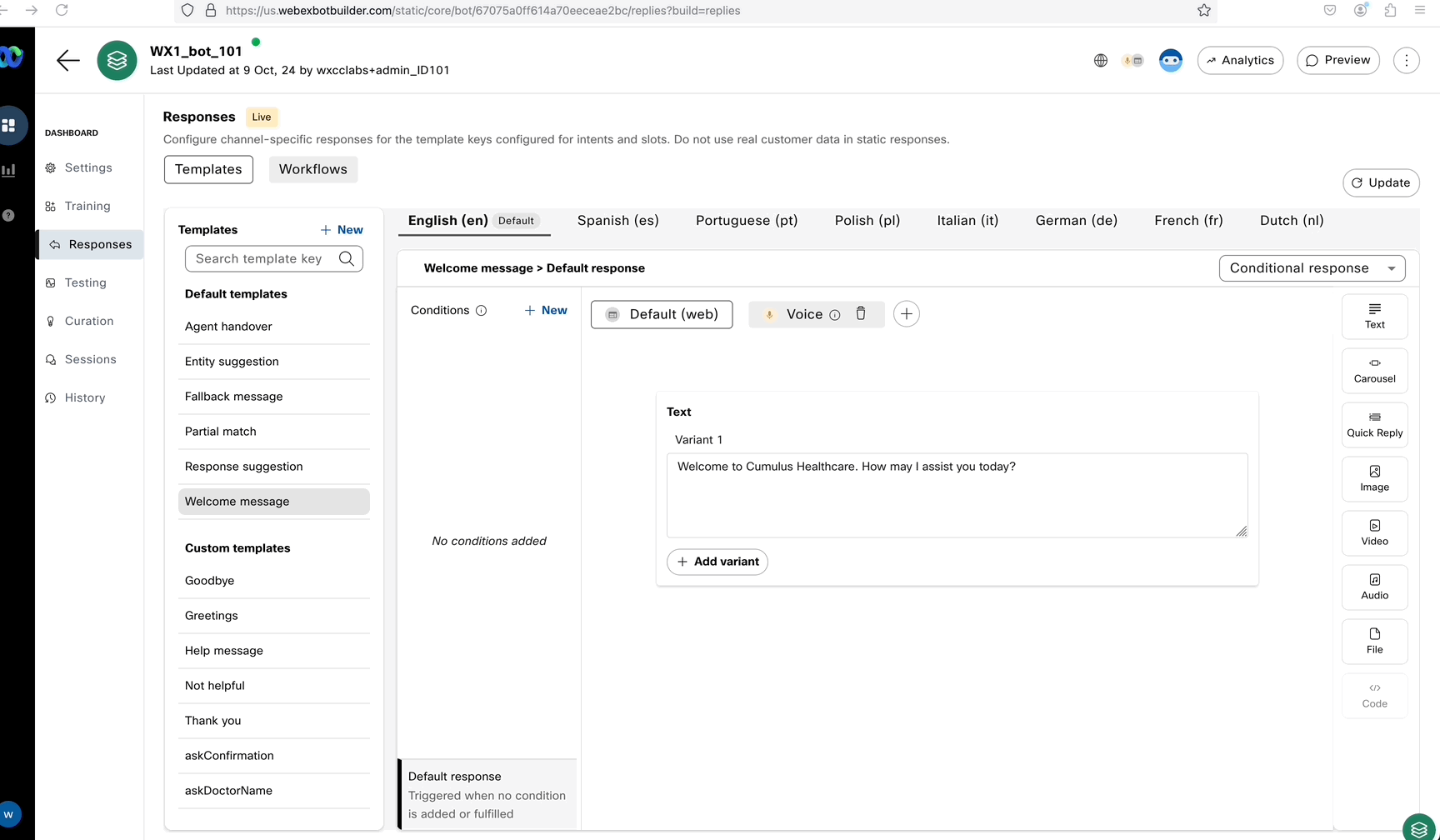
Task: Open the three-dot more options menu
Action: (x=1406, y=60)
